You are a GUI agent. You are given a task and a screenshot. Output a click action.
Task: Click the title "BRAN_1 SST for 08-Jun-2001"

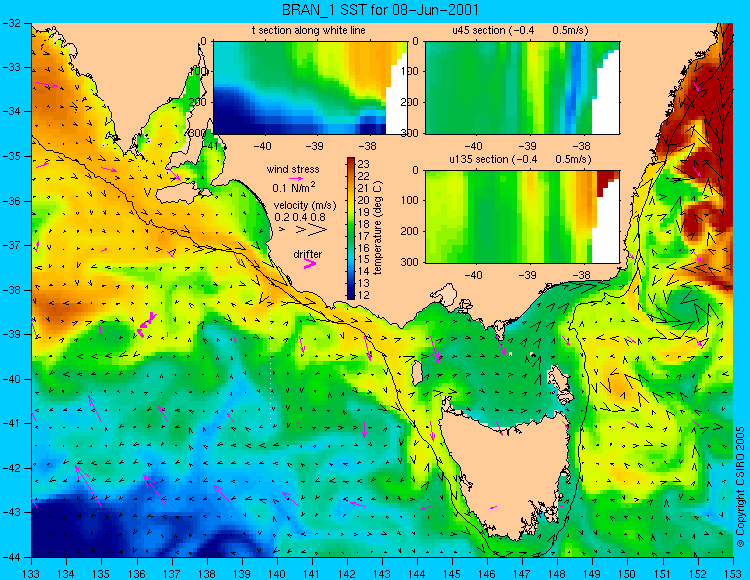379,10
